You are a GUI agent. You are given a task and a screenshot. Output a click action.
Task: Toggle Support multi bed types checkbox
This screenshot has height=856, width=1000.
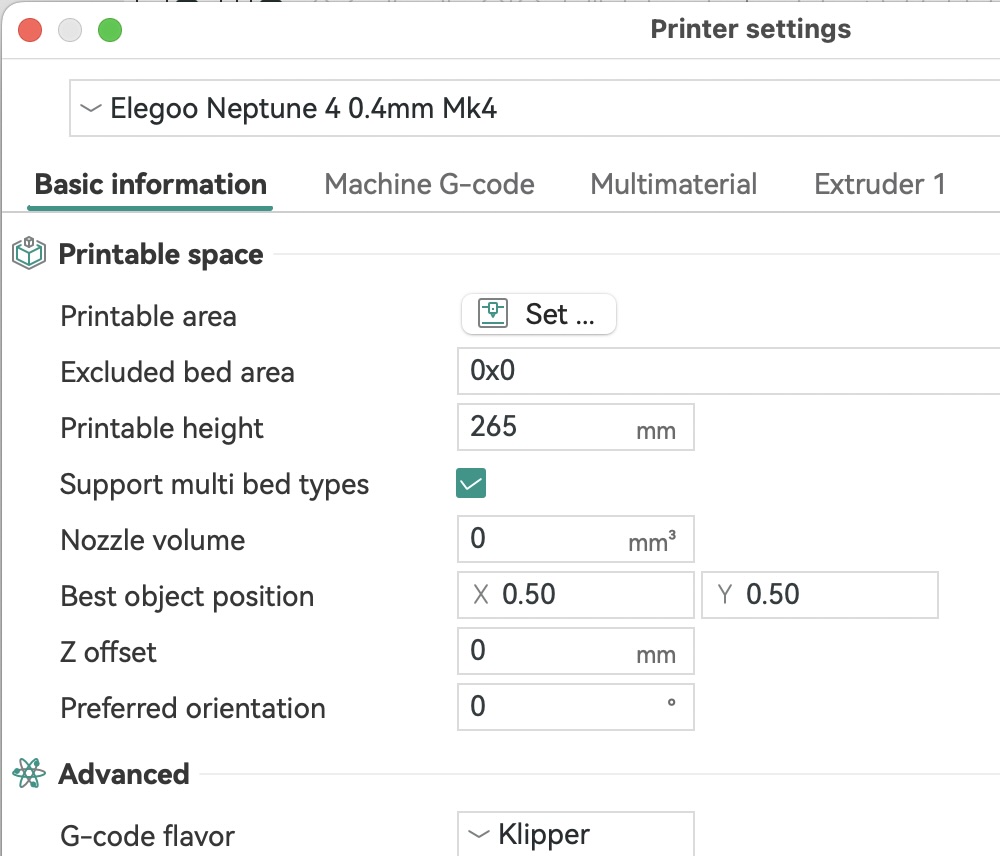(471, 485)
